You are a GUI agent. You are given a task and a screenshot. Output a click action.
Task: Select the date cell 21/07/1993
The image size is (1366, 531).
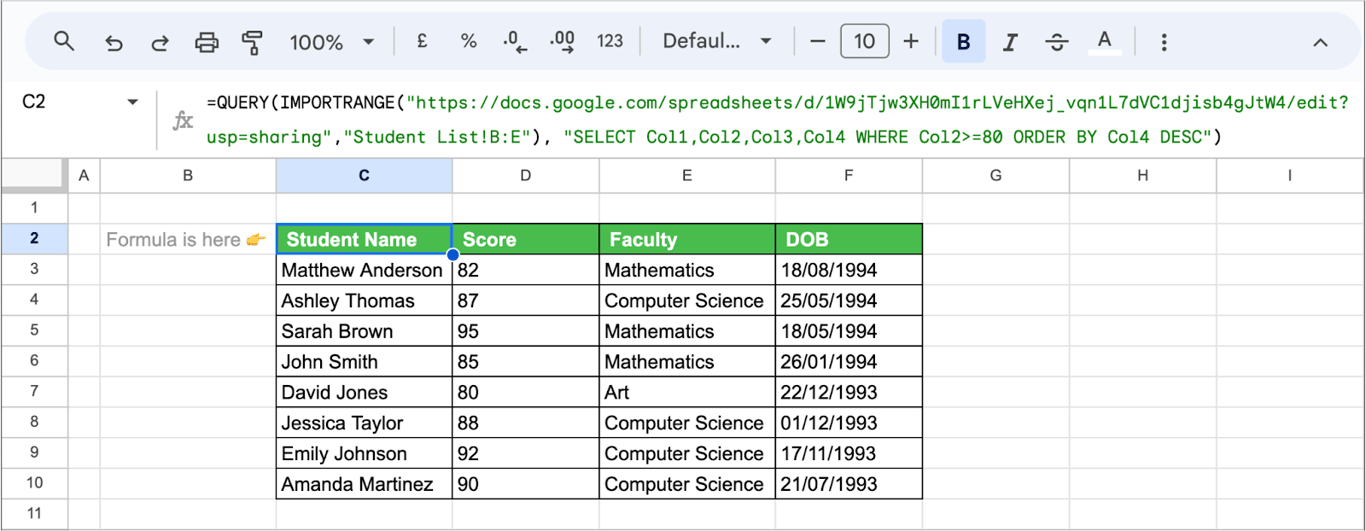(x=848, y=484)
